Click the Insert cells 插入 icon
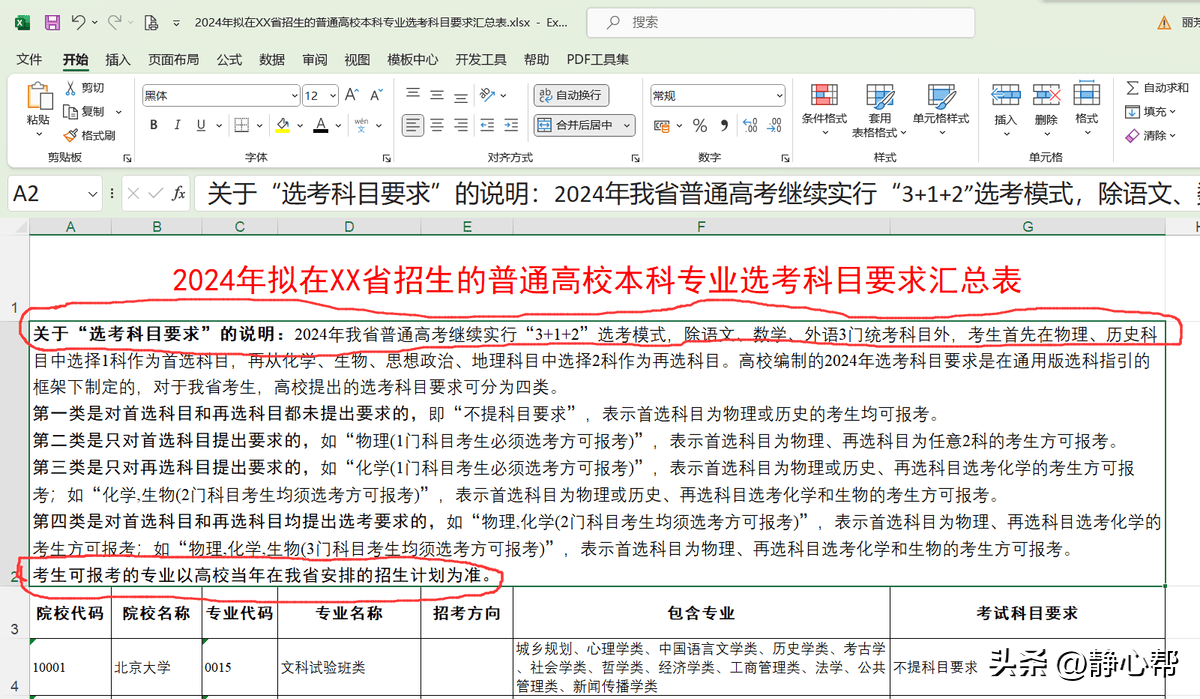 pyautogui.click(x=1005, y=95)
